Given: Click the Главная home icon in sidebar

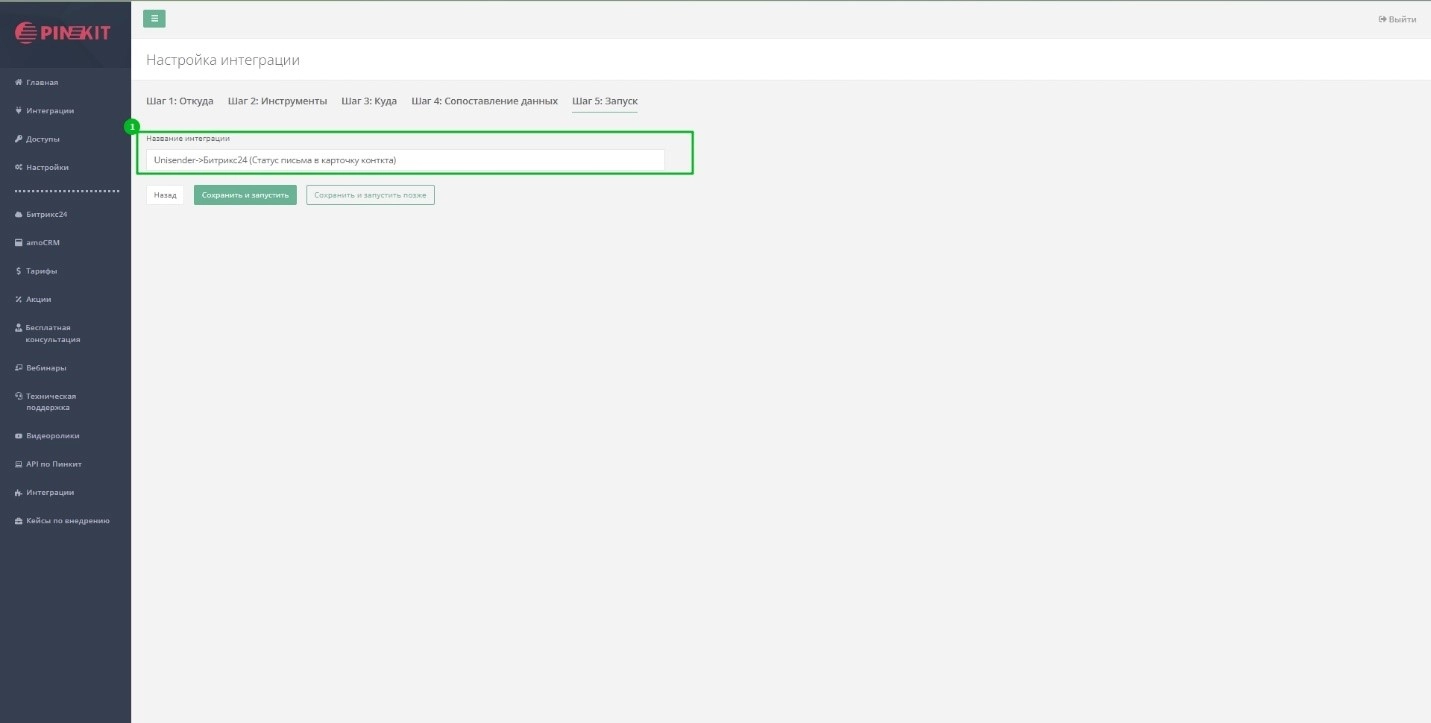Looking at the screenshot, I should [x=18, y=82].
